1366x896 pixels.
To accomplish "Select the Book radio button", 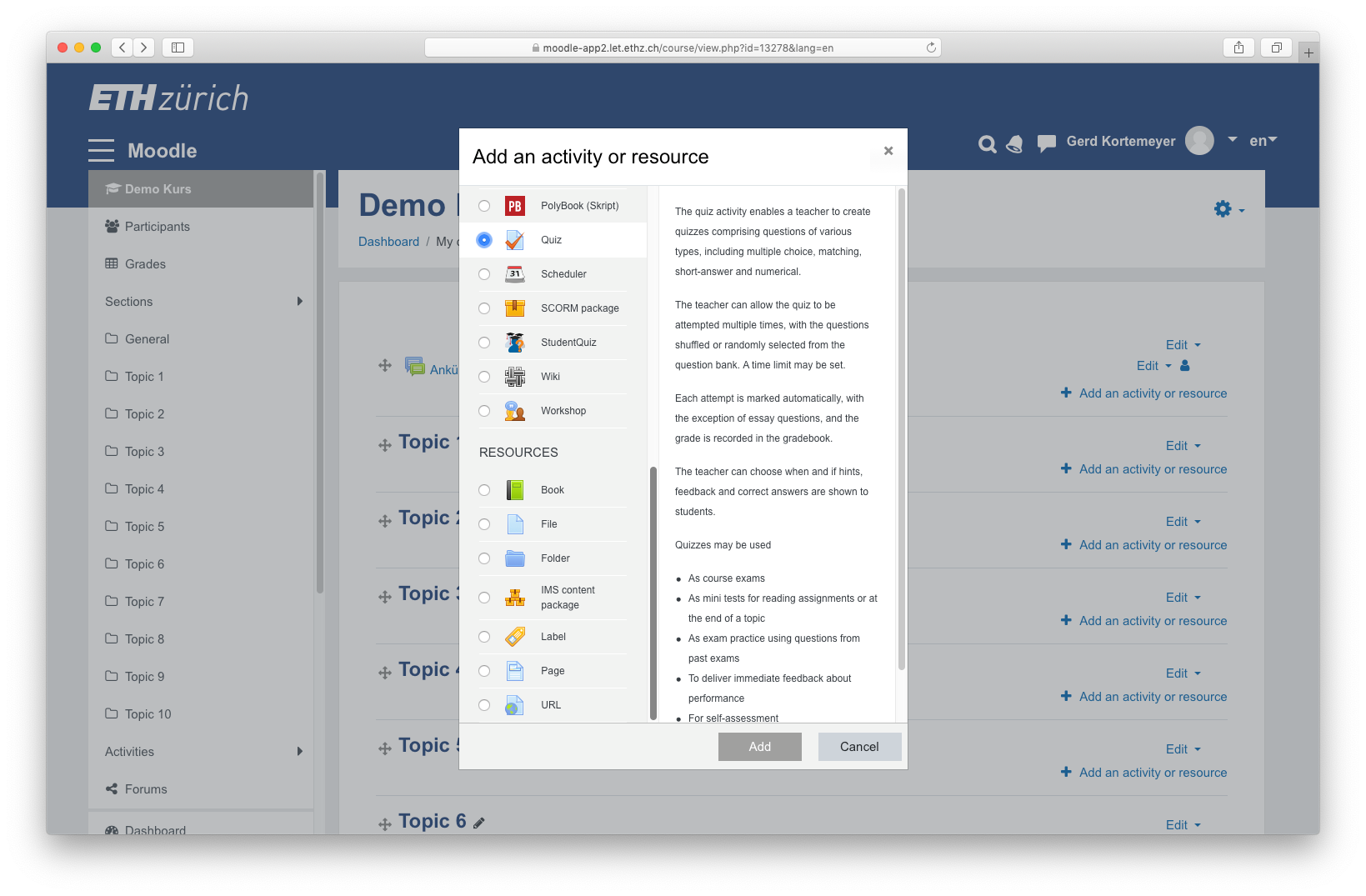I will [484, 490].
